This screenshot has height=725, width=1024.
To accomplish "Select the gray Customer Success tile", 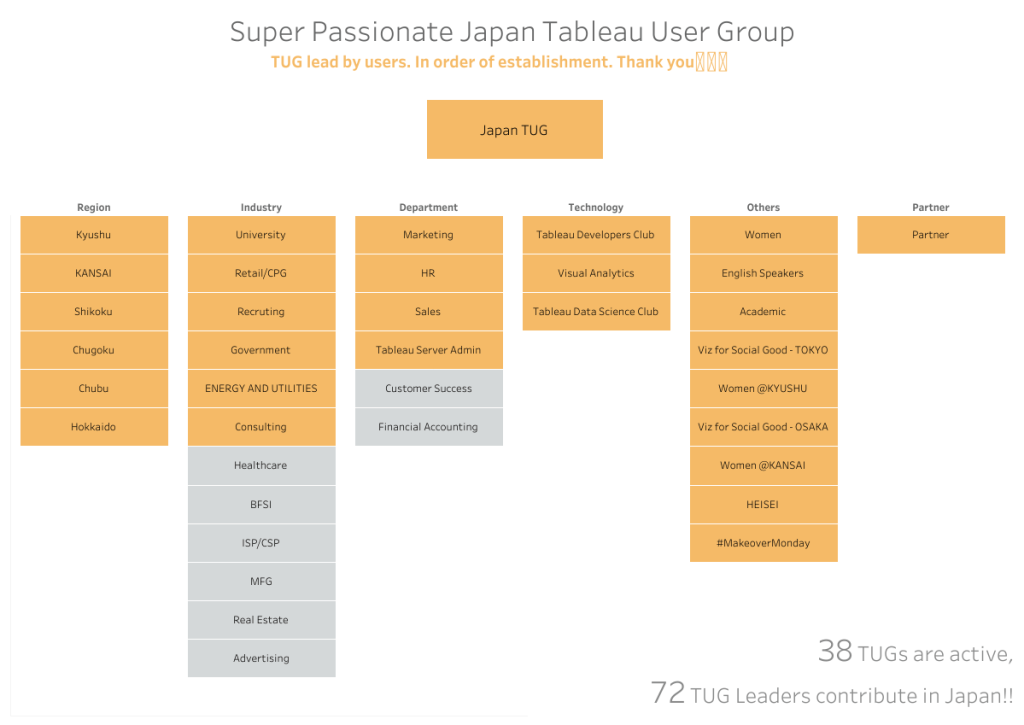I will tap(428, 388).
